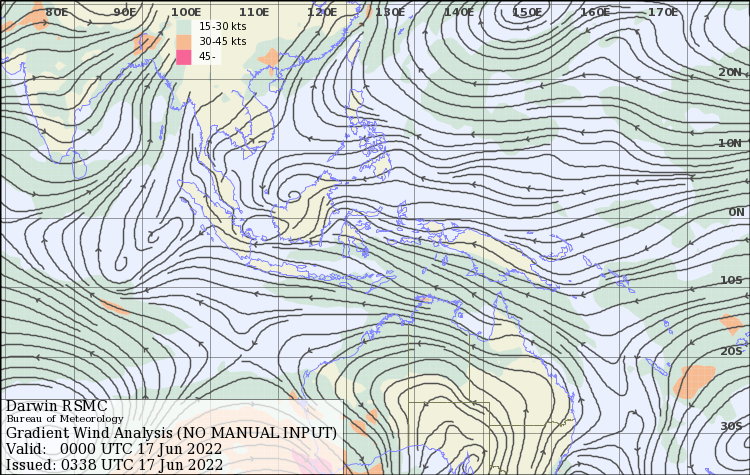750x475 pixels.
Task: Click the 30-45 kts orange legend swatch
Action: pos(183,42)
